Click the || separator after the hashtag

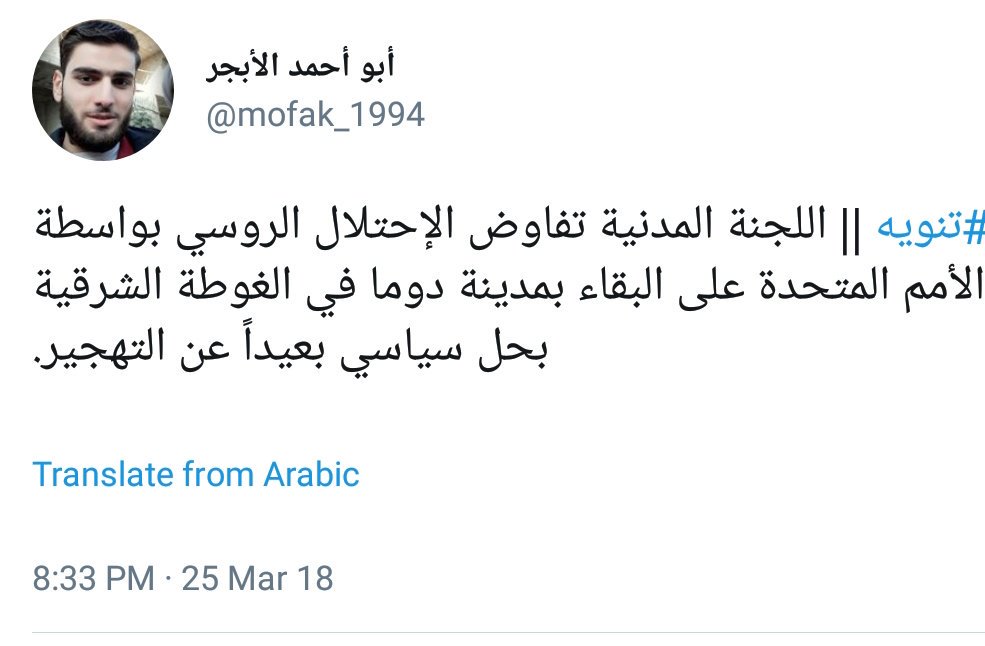coord(850,230)
